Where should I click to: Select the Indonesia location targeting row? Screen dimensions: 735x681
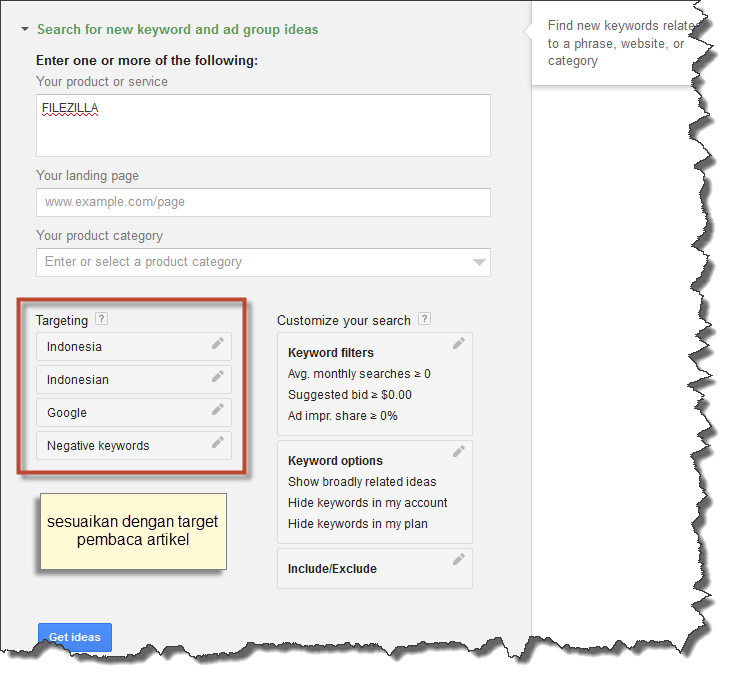[120, 347]
